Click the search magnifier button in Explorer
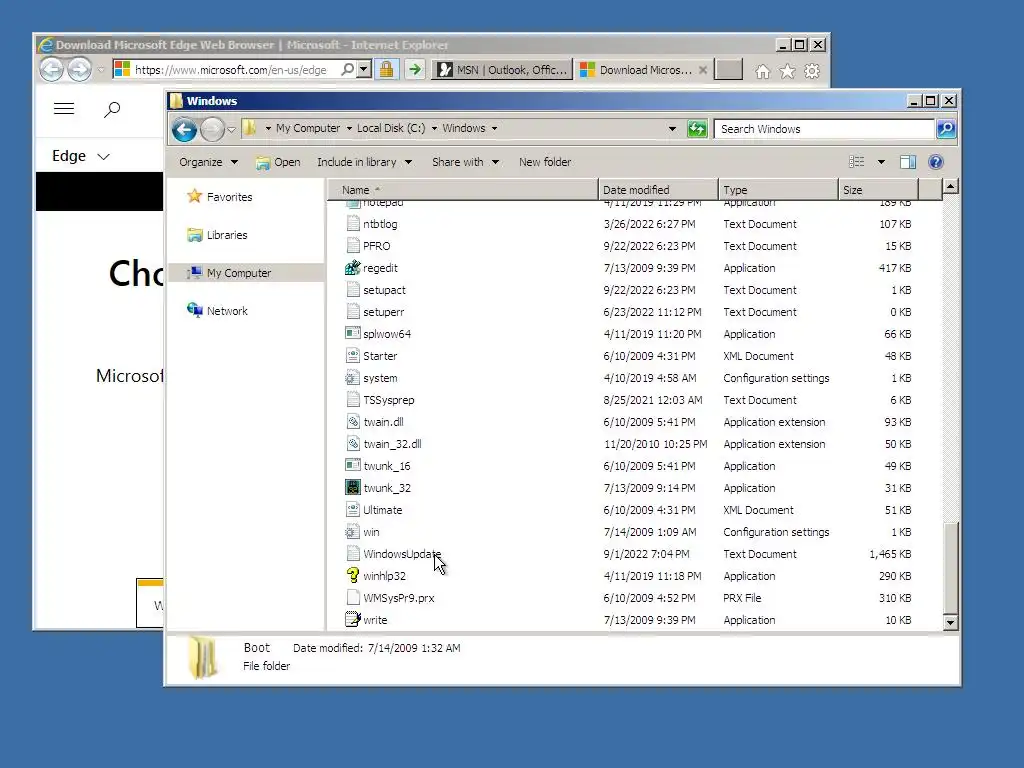Image resolution: width=1024 pixels, height=768 pixels. click(946, 129)
